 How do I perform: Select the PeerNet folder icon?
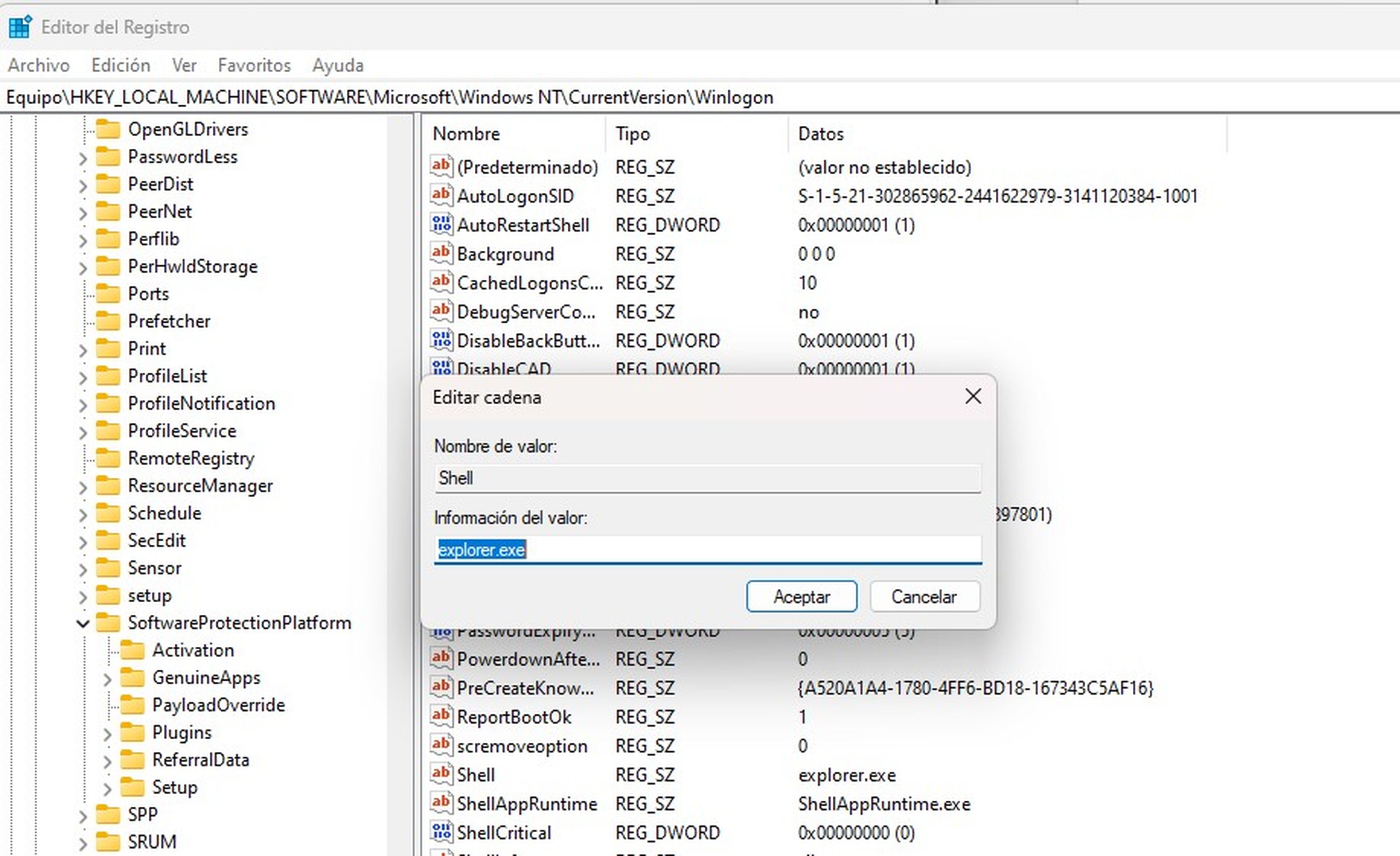point(108,211)
